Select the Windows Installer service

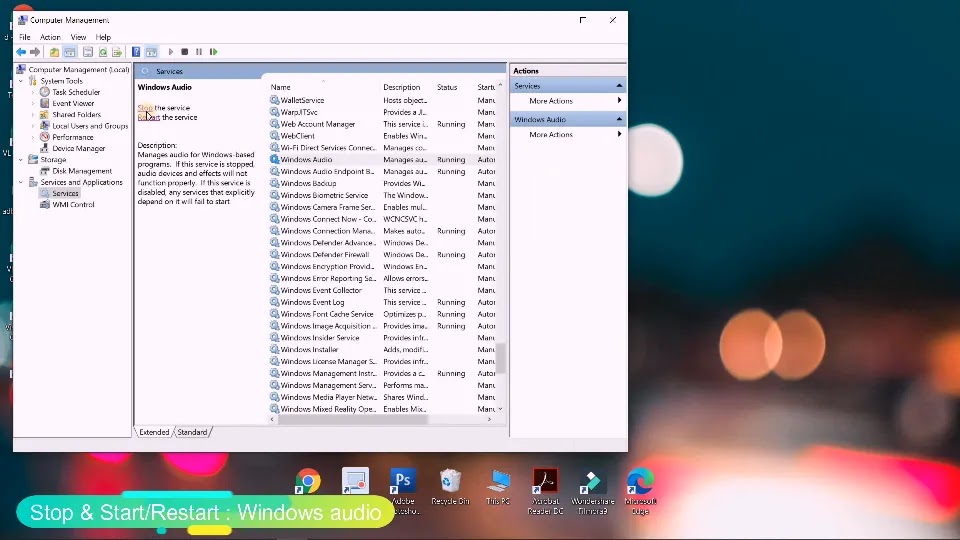383,350
